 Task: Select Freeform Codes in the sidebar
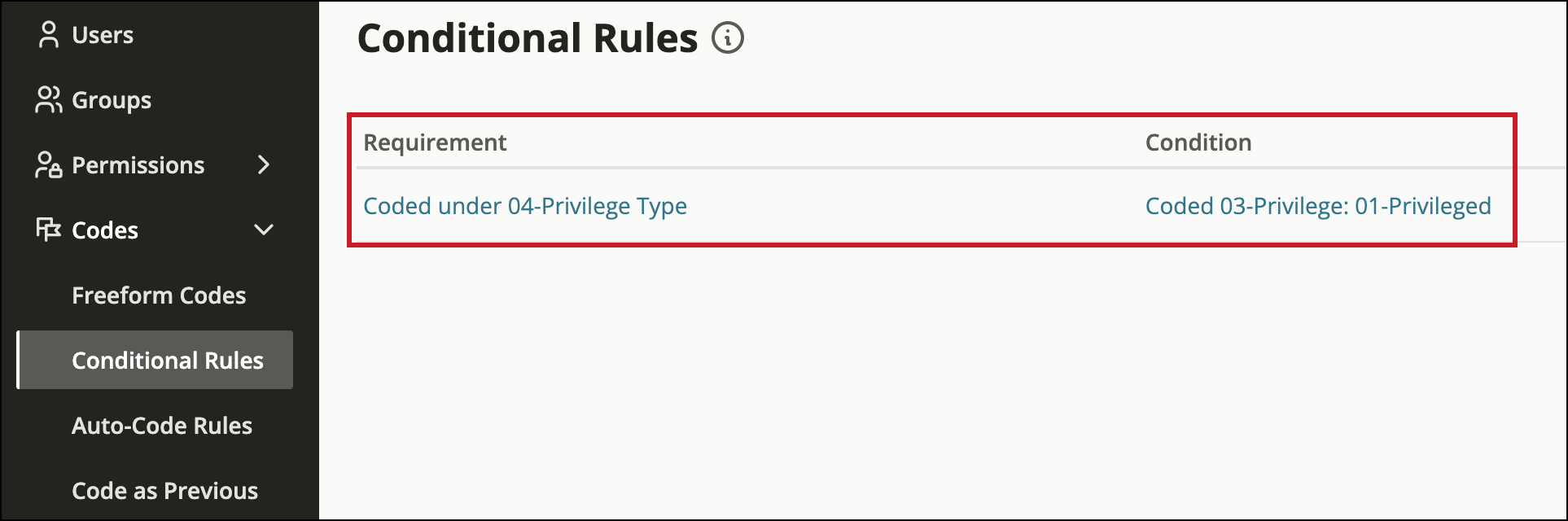coord(160,295)
